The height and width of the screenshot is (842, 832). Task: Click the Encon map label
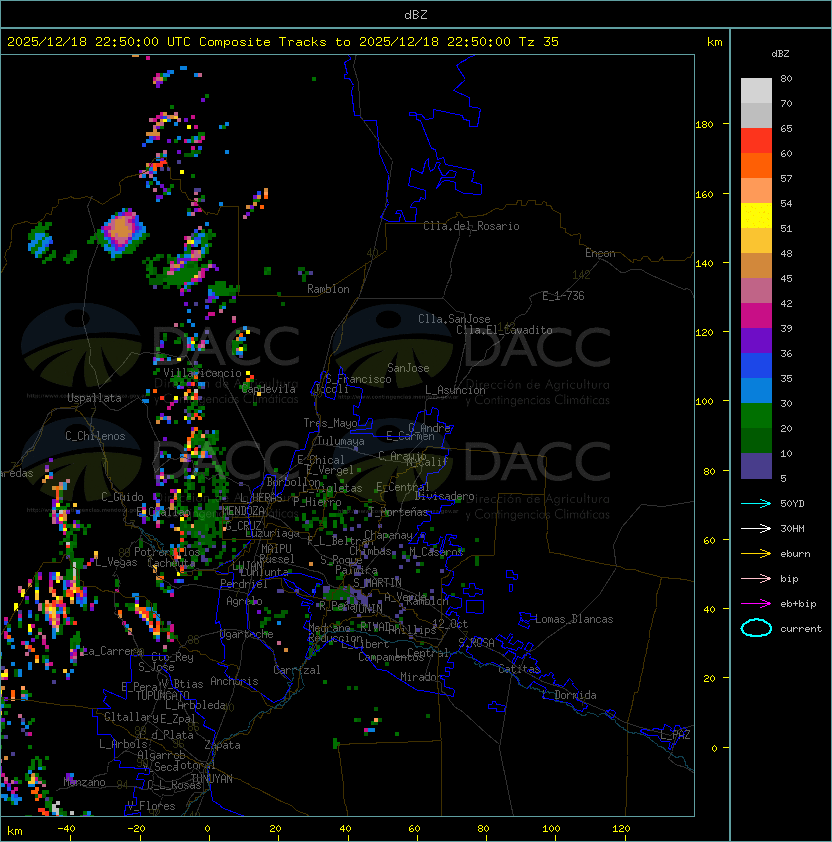click(600, 253)
